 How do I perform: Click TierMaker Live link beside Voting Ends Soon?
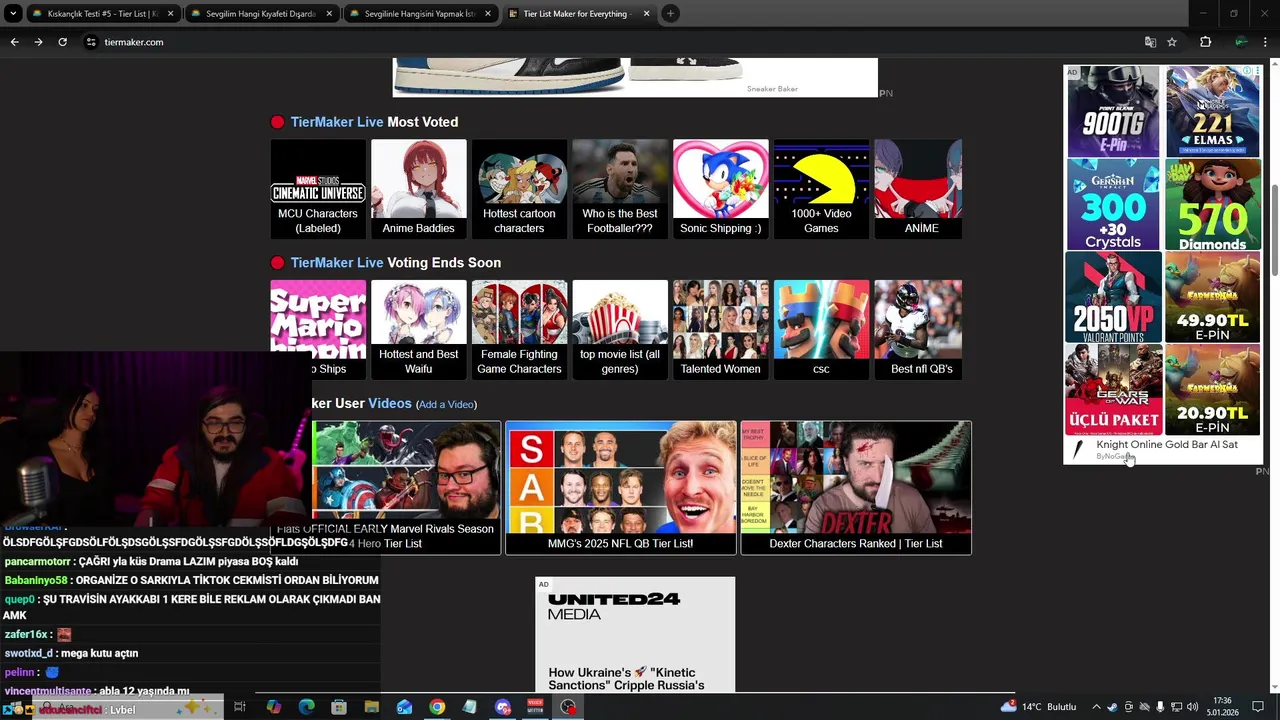337,263
